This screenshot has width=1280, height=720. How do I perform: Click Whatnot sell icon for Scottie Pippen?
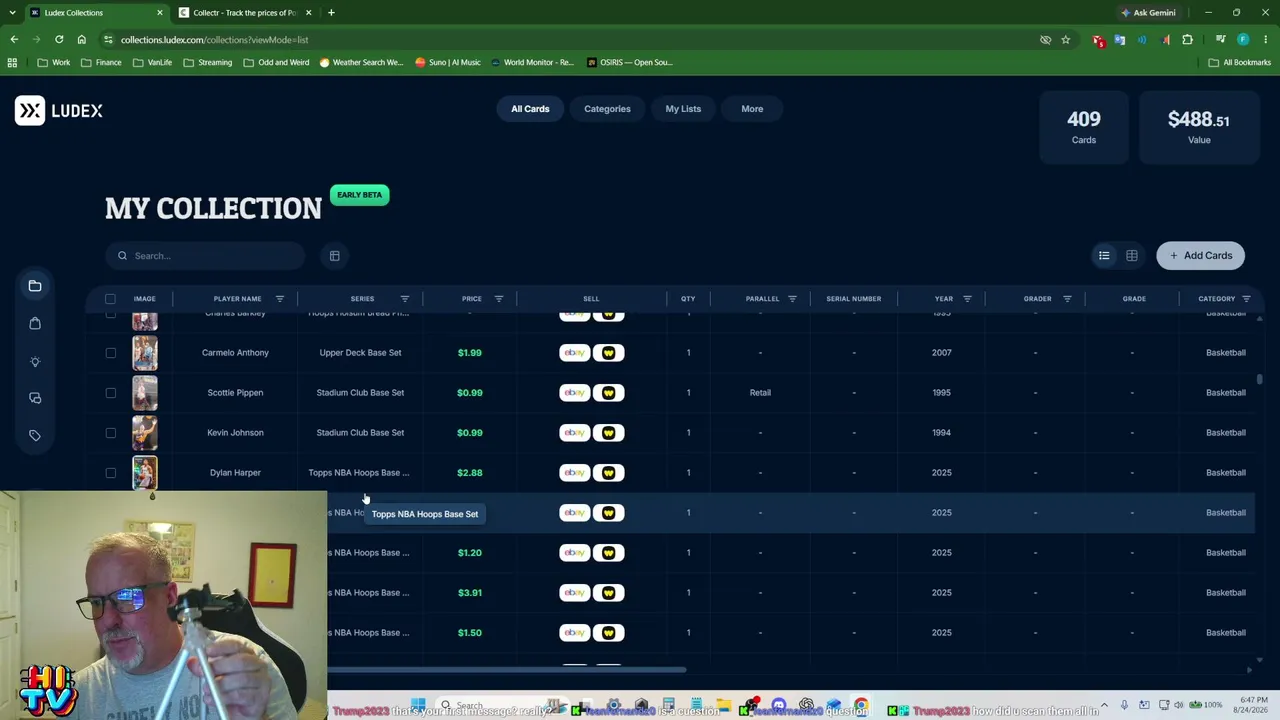[608, 392]
